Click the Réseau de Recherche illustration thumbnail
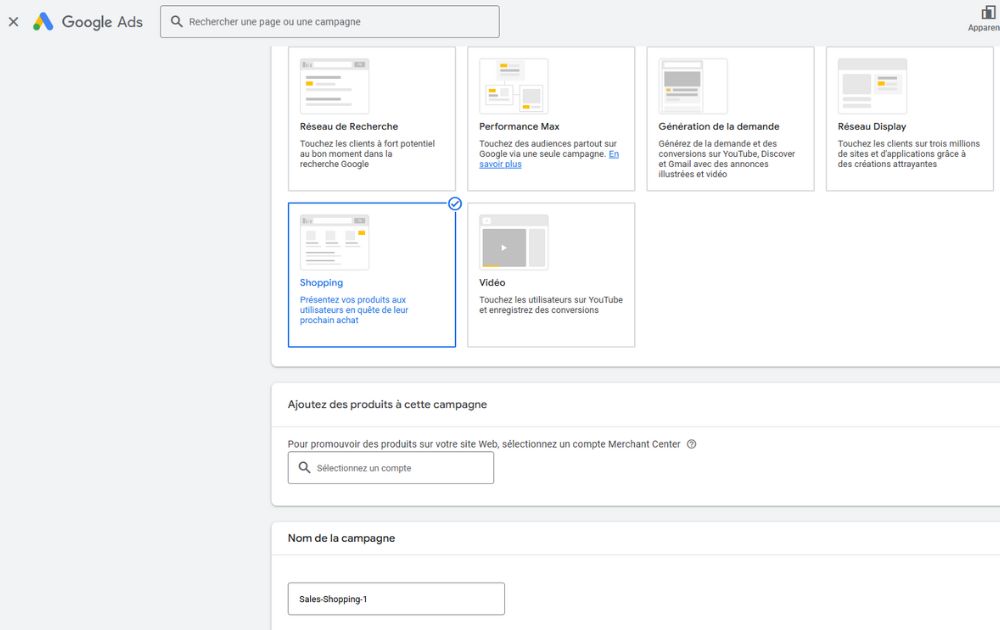Screen dimensions: 1000x630 click(334, 86)
